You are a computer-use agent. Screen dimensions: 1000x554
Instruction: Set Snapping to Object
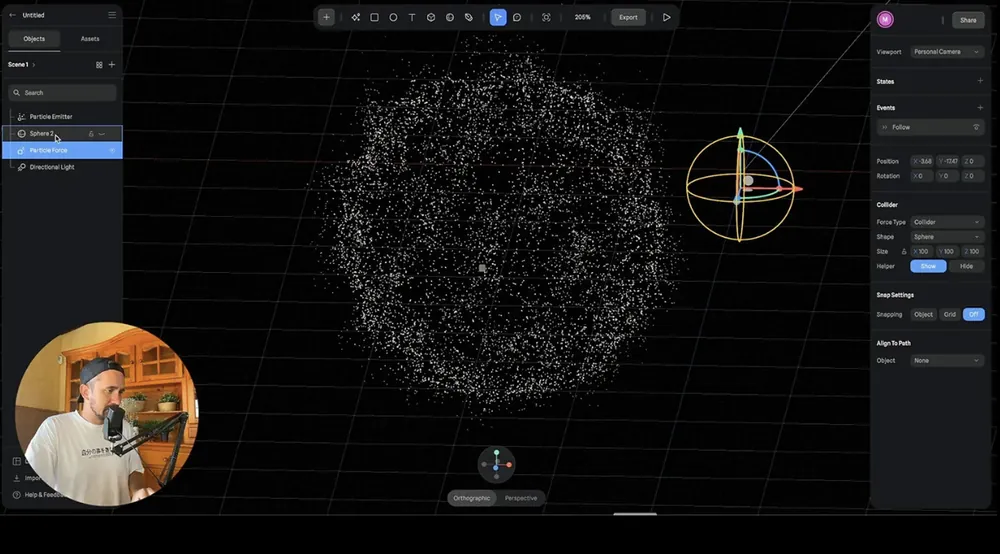923,314
